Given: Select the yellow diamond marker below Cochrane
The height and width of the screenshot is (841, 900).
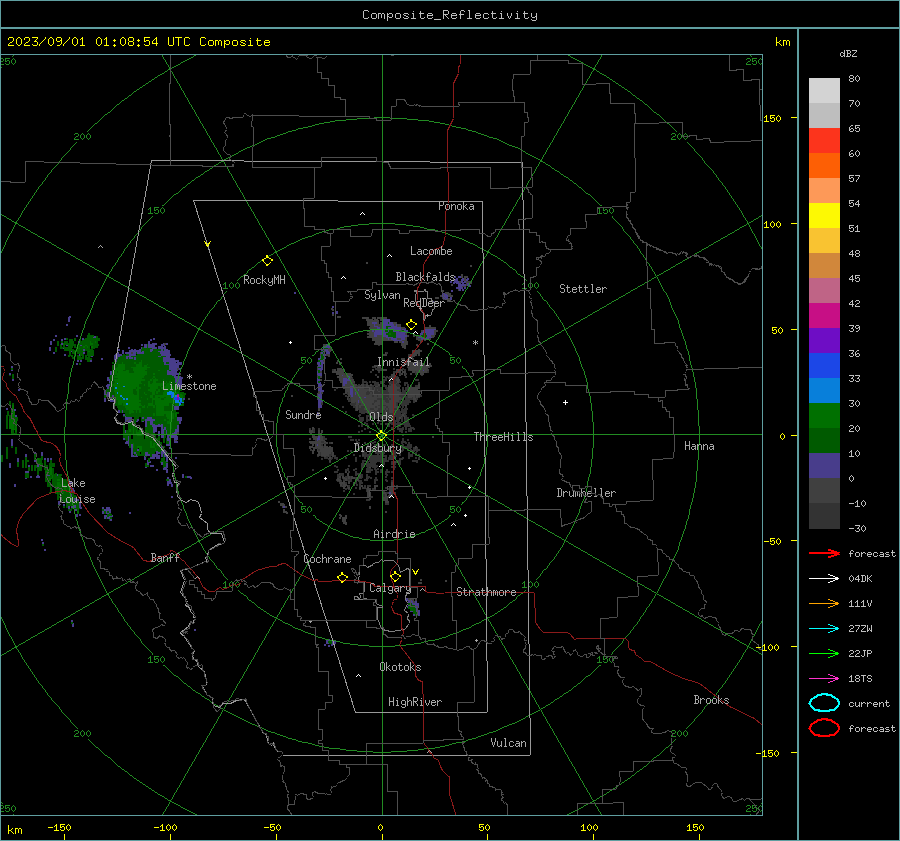Looking at the screenshot, I should [342, 577].
